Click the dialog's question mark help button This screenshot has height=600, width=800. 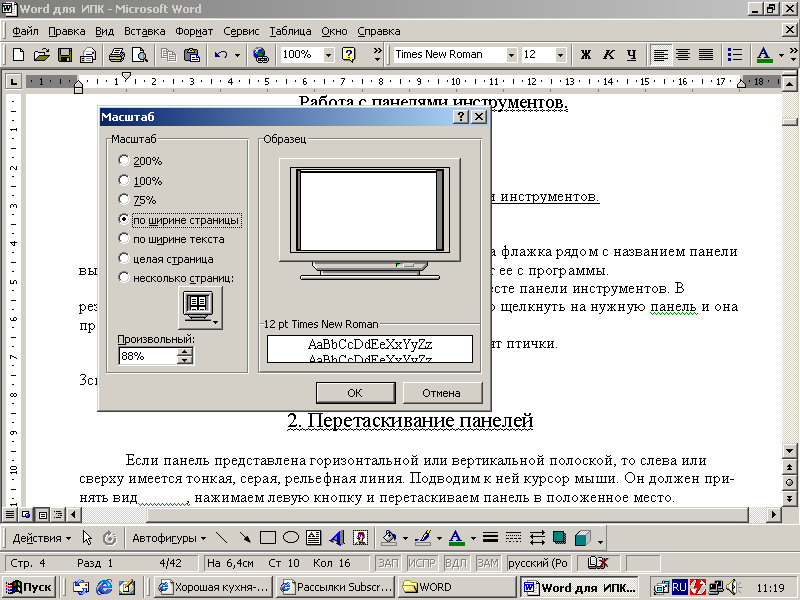[460, 117]
